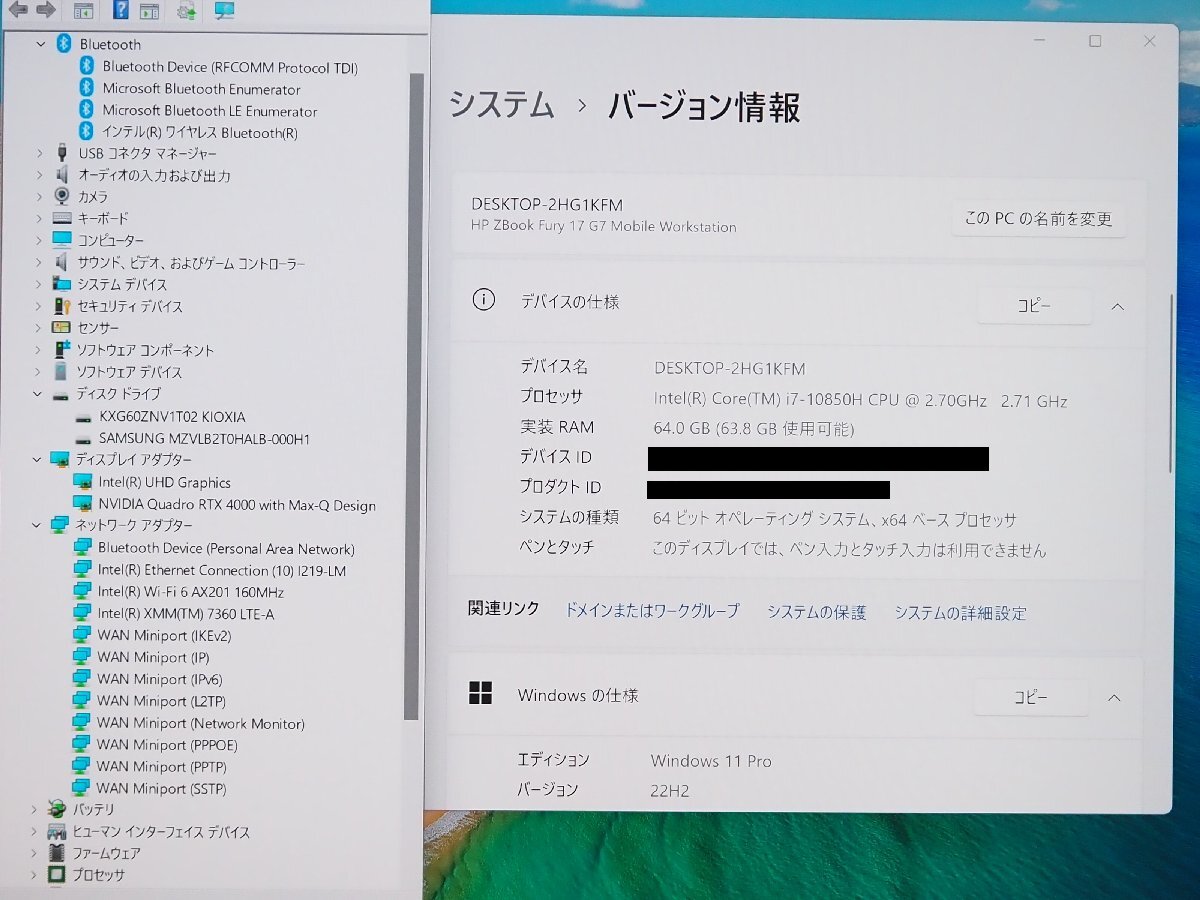Click the キーボード category icon
The width and height of the screenshot is (1200, 900).
tap(62, 218)
